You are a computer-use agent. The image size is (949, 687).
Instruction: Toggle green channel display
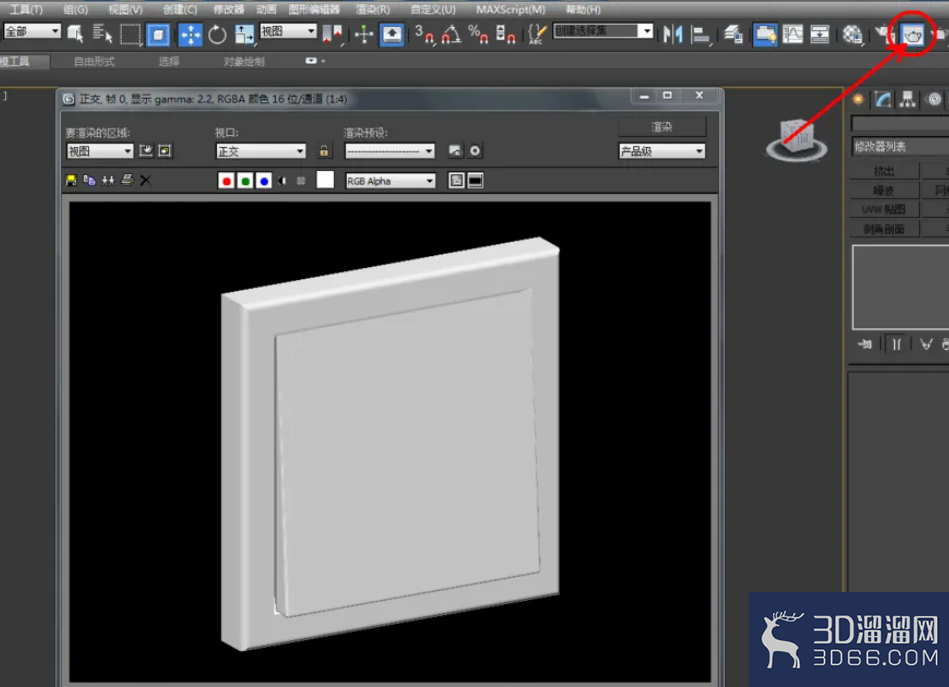[x=245, y=180]
